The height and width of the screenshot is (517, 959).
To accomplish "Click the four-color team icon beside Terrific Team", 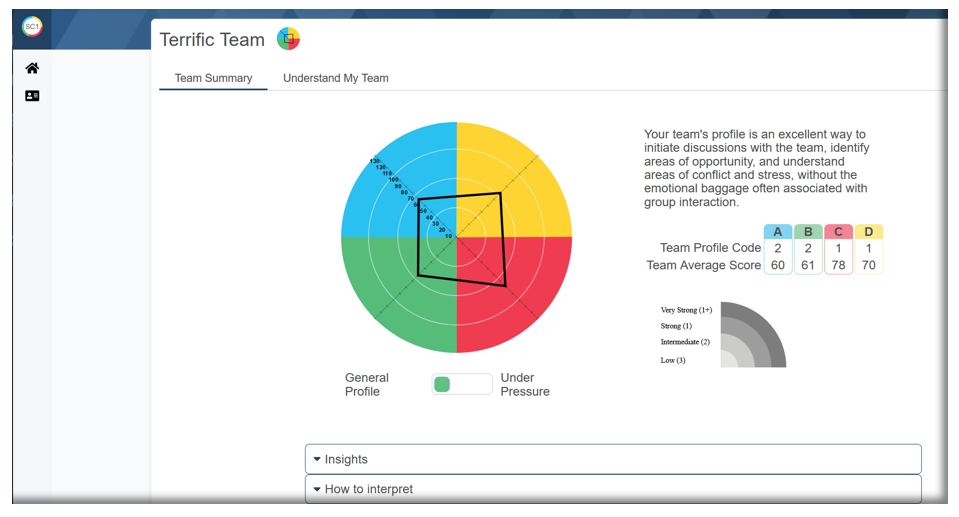I will point(288,39).
